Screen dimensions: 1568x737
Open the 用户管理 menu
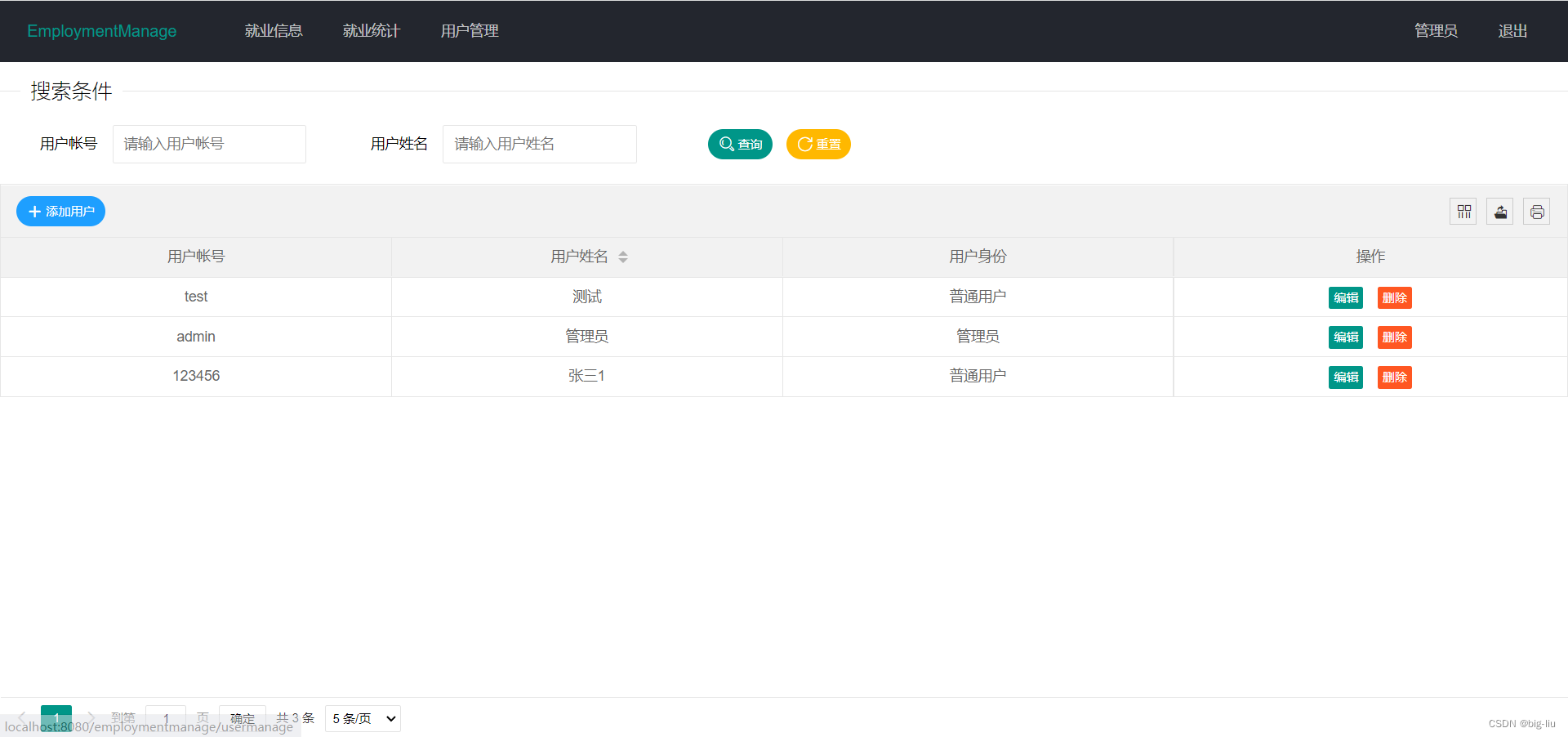470,31
